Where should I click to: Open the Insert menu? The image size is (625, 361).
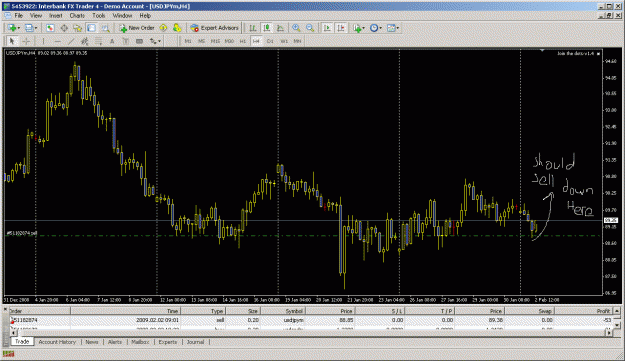(x=56, y=16)
